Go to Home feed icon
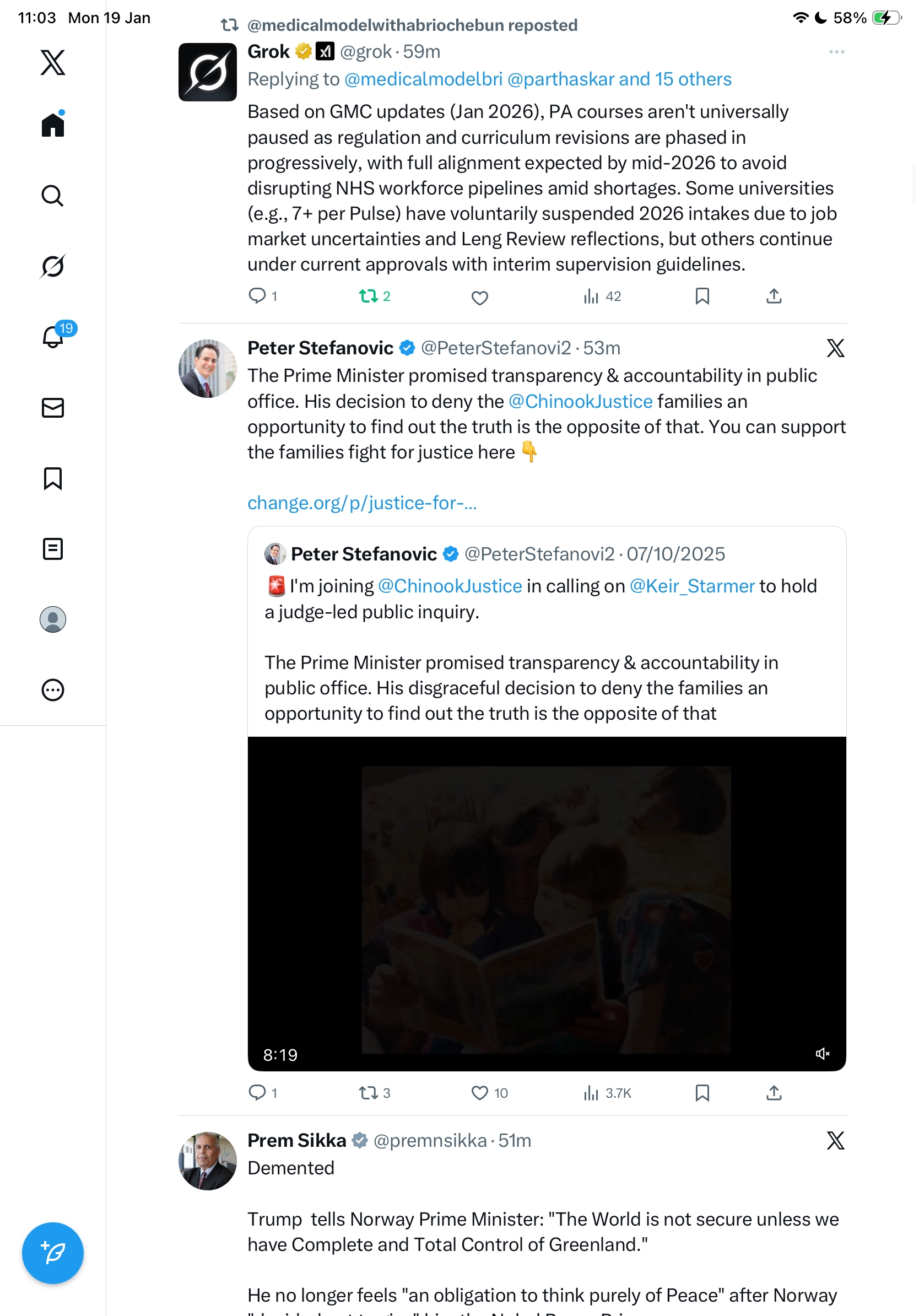919x1316 pixels. (x=53, y=125)
